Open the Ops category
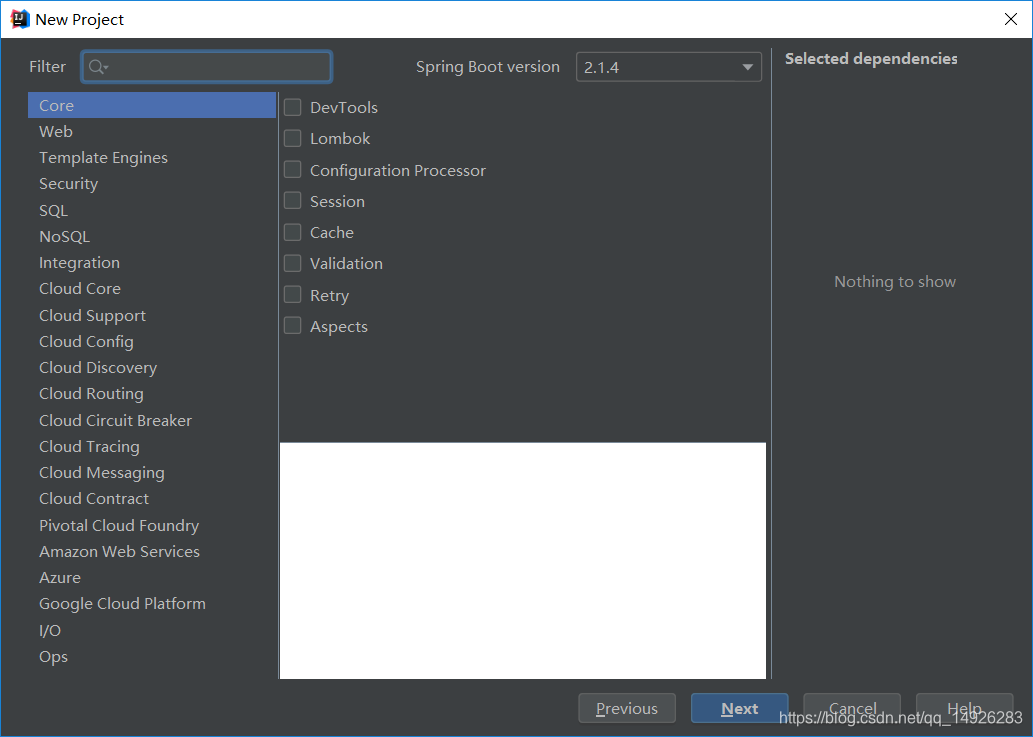This screenshot has width=1033, height=737. 152,657
